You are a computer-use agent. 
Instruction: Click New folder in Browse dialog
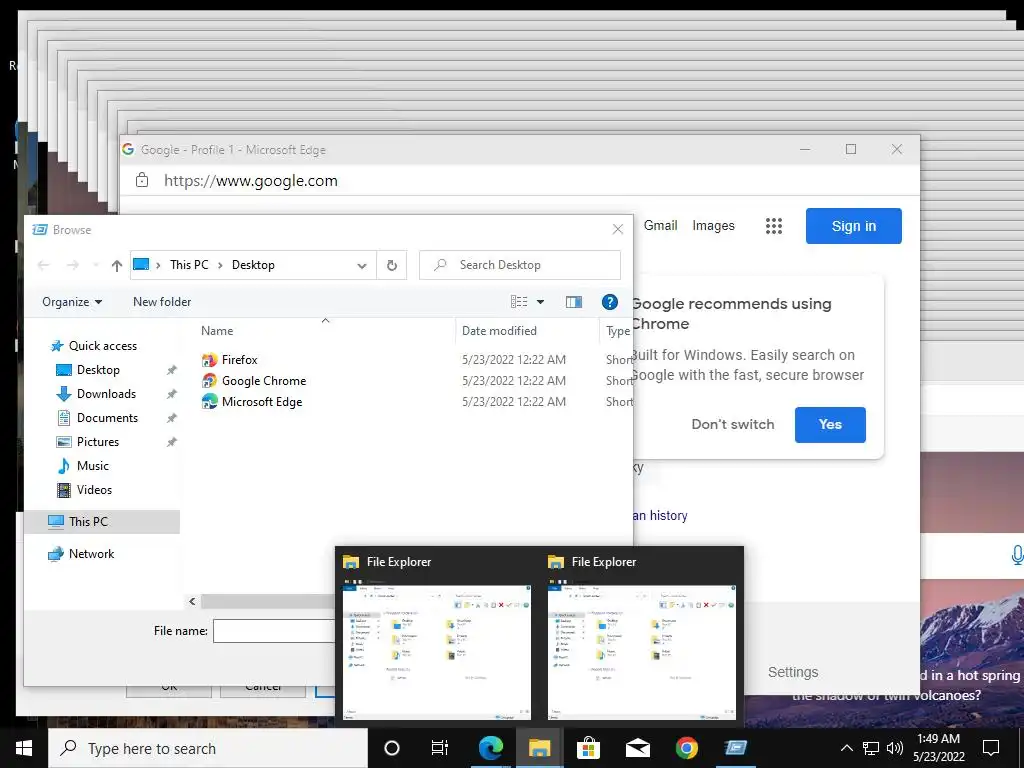[162, 302]
